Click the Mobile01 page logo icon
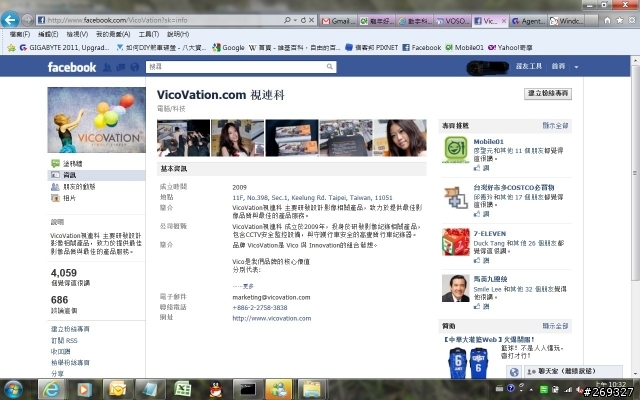Image resolution: width=640 pixels, height=400 pixels. (456, 149)
